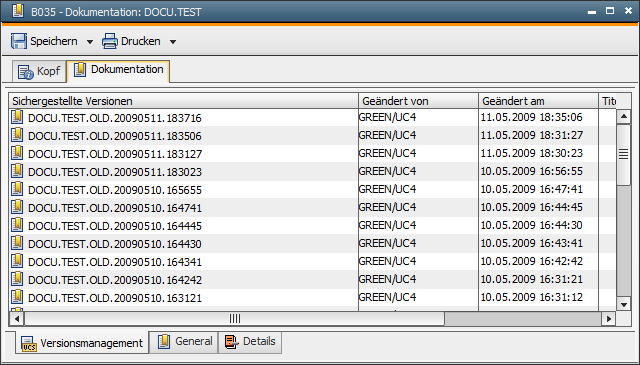Screen dimensions: 640x365
Task: Select version DOCU.TEST.OLD.20090510.164445 text
Action: (115, 226)
